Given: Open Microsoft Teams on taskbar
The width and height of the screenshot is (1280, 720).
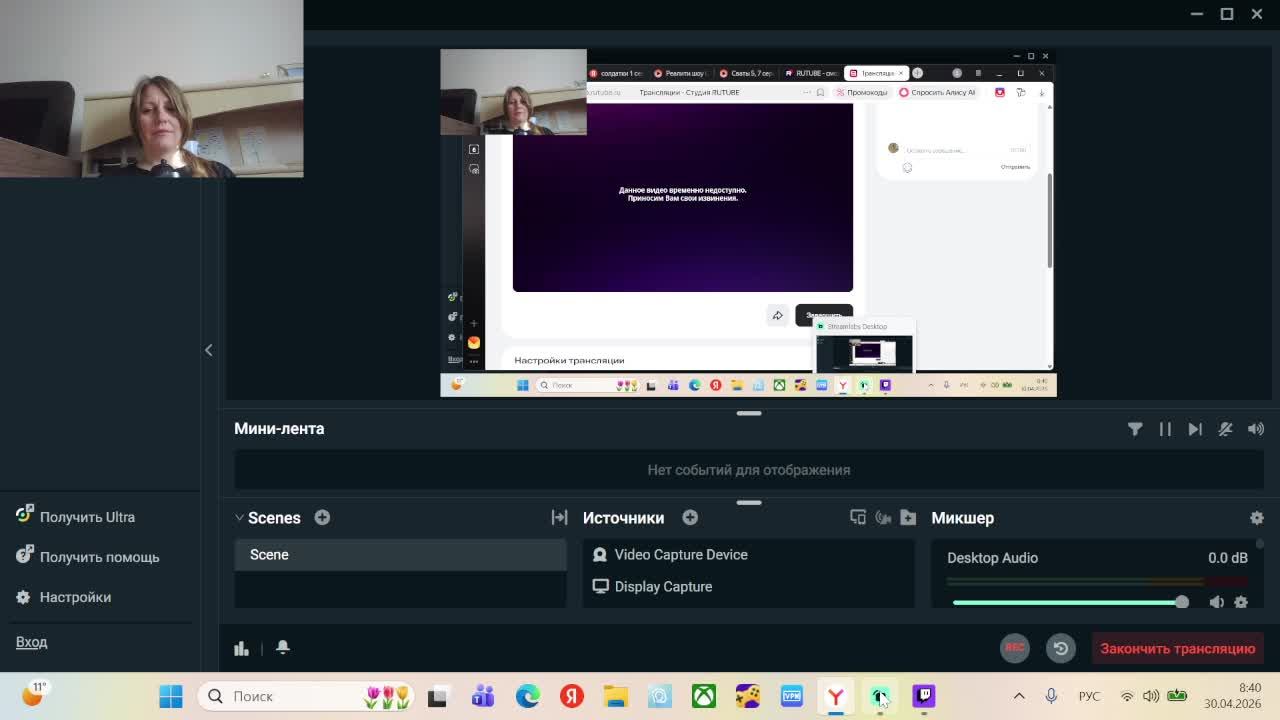Looking at the screenshot, I should [x=483, y=696].
